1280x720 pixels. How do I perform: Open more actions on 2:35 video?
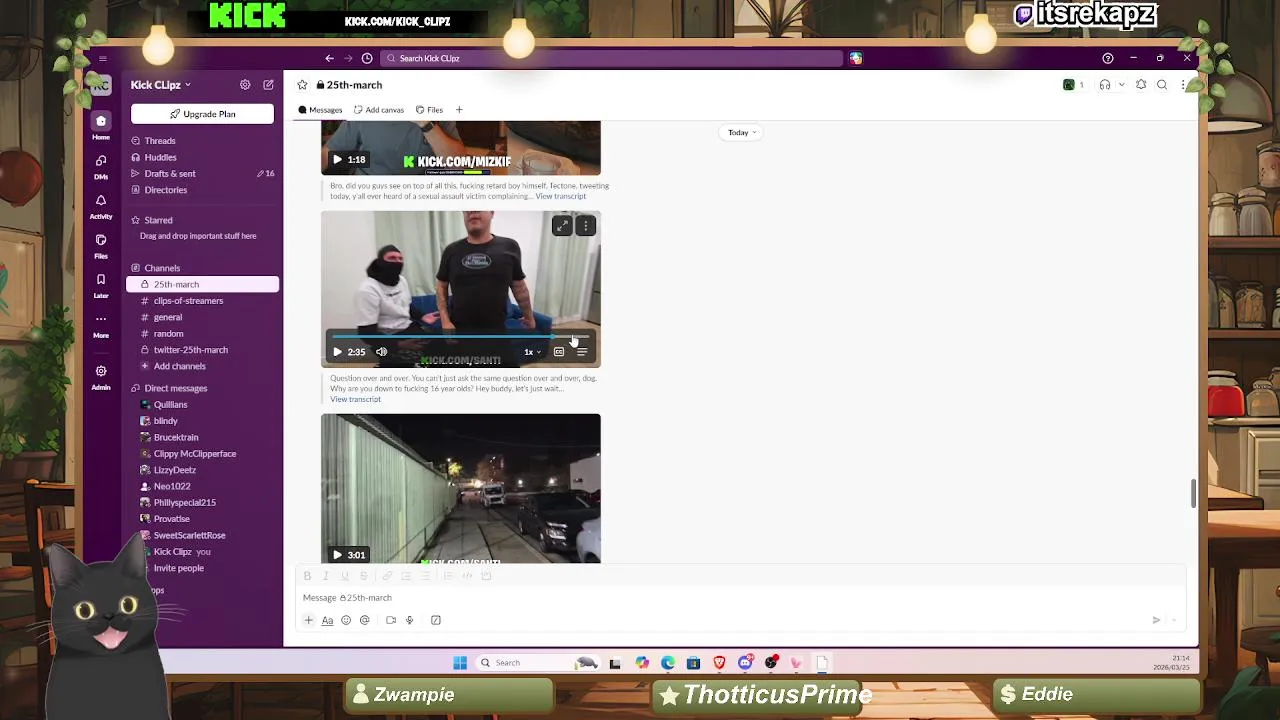586,226
